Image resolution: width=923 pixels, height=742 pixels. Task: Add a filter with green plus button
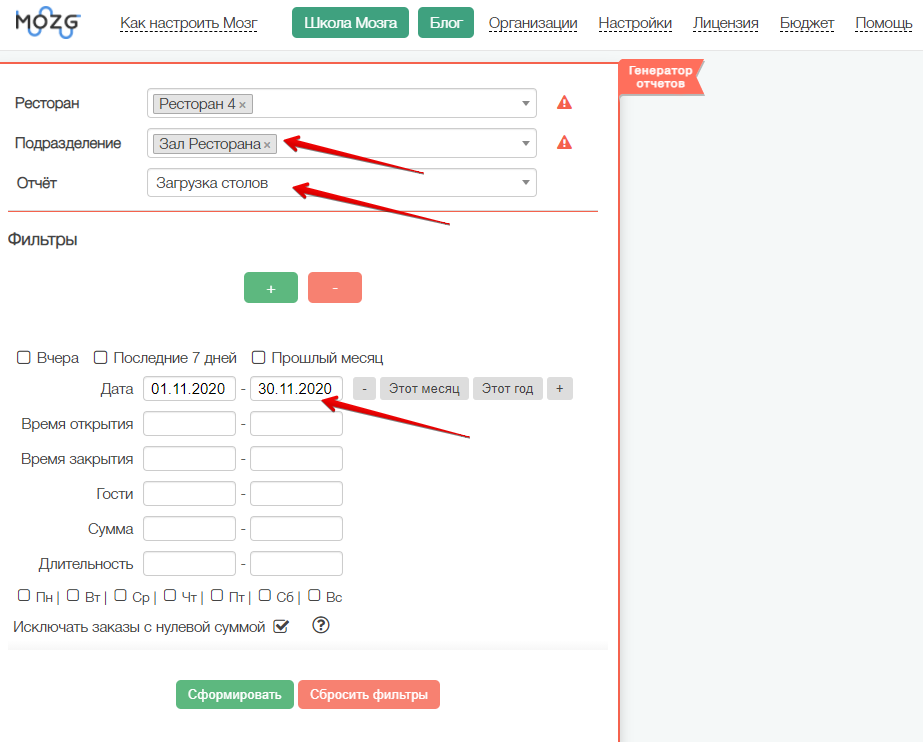tap(271, 288)
